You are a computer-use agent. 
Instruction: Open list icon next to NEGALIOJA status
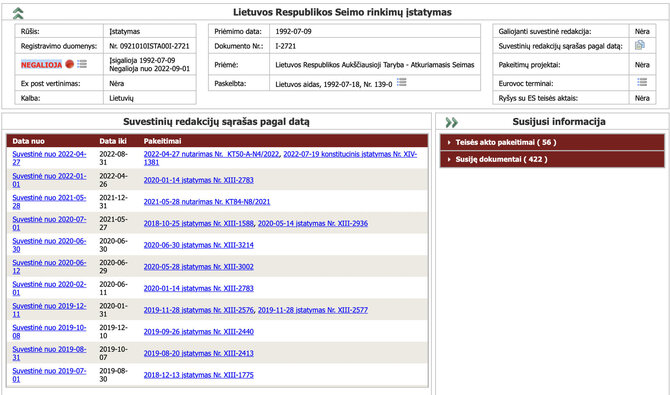82,64
